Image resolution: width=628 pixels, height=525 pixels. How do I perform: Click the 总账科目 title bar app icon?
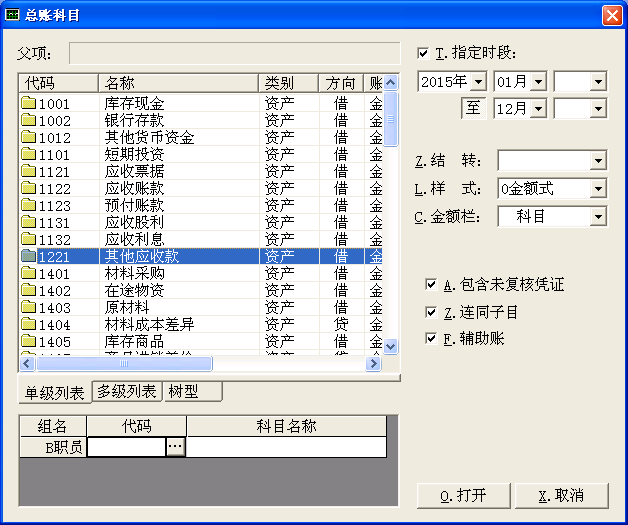pyautogui.click(x=12, y=15)
